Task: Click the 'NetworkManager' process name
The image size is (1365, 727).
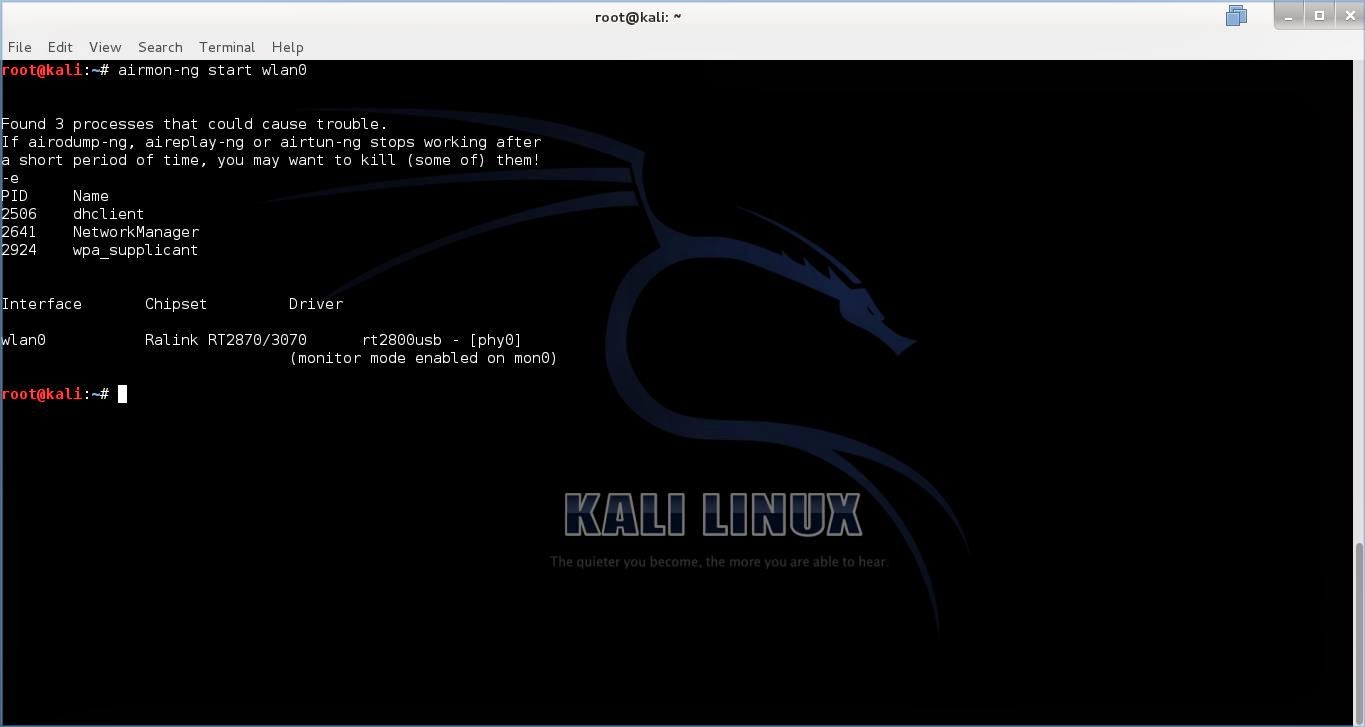Action: [136, 232]
